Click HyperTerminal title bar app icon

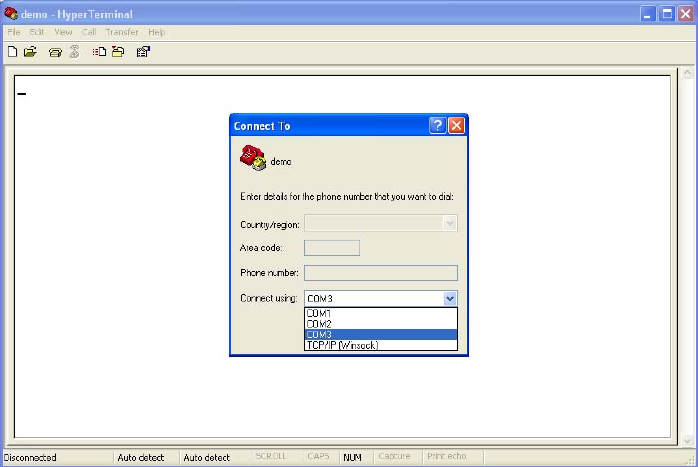pos(11,14)
